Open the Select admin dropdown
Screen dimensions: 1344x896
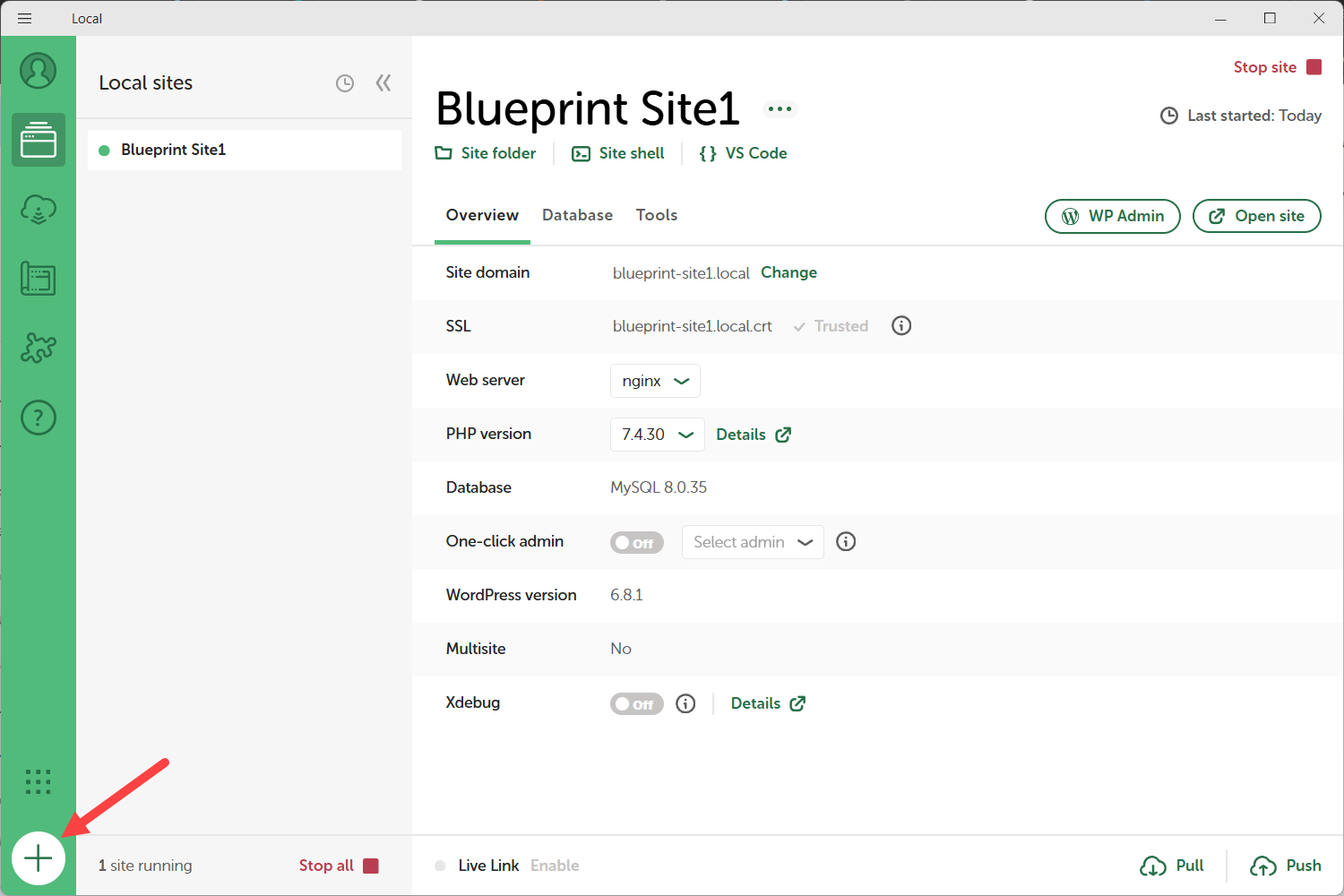pos(752,542)
